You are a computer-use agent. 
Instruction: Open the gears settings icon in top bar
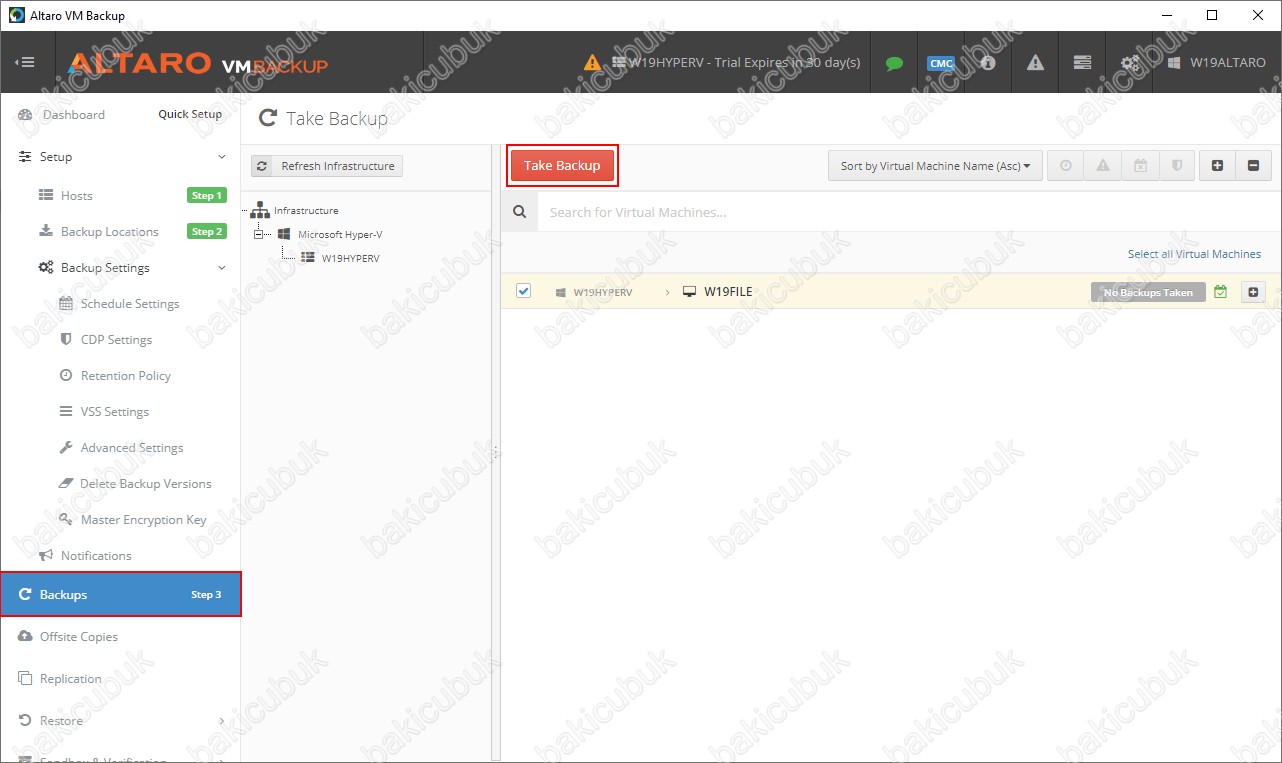[1129, 62]
